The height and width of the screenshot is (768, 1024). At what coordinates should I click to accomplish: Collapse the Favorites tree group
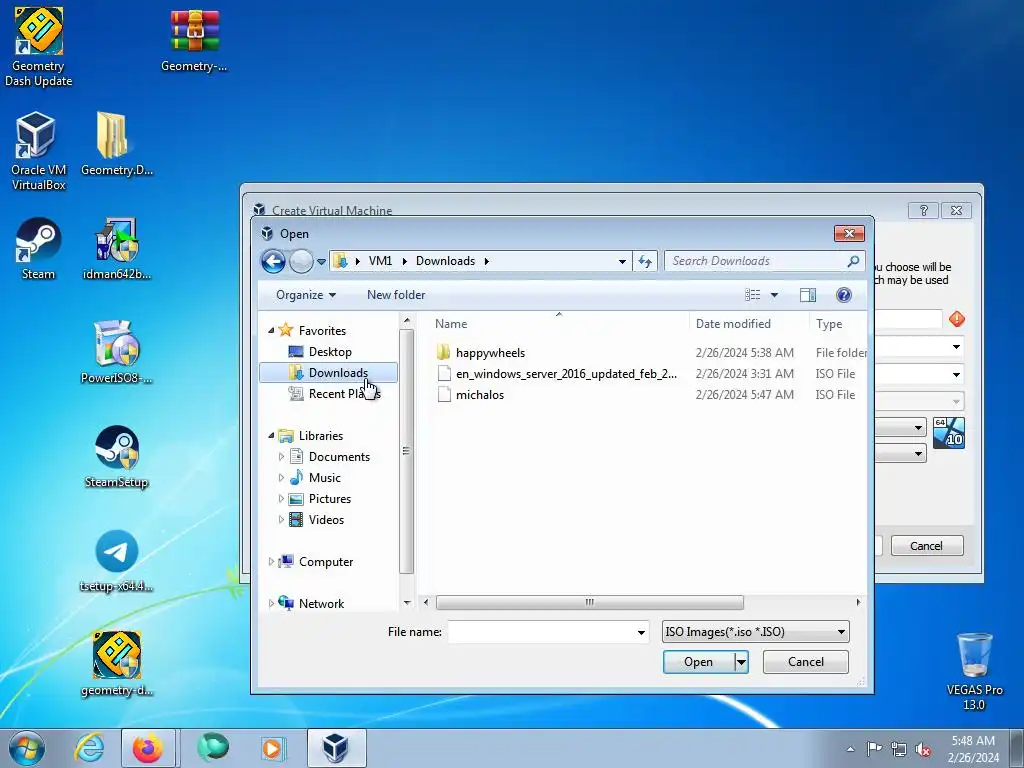pos(271,330)
